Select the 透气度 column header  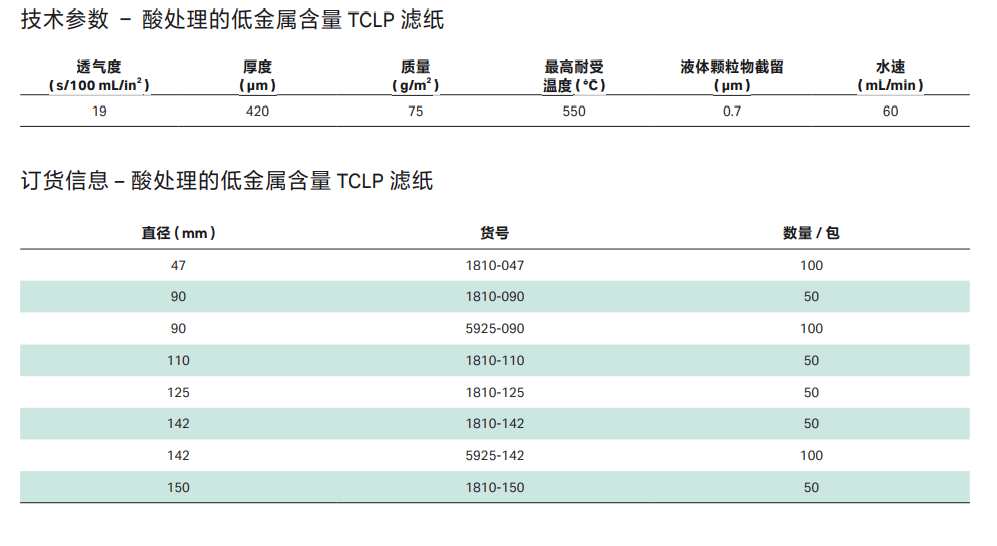tap(99, 67)
